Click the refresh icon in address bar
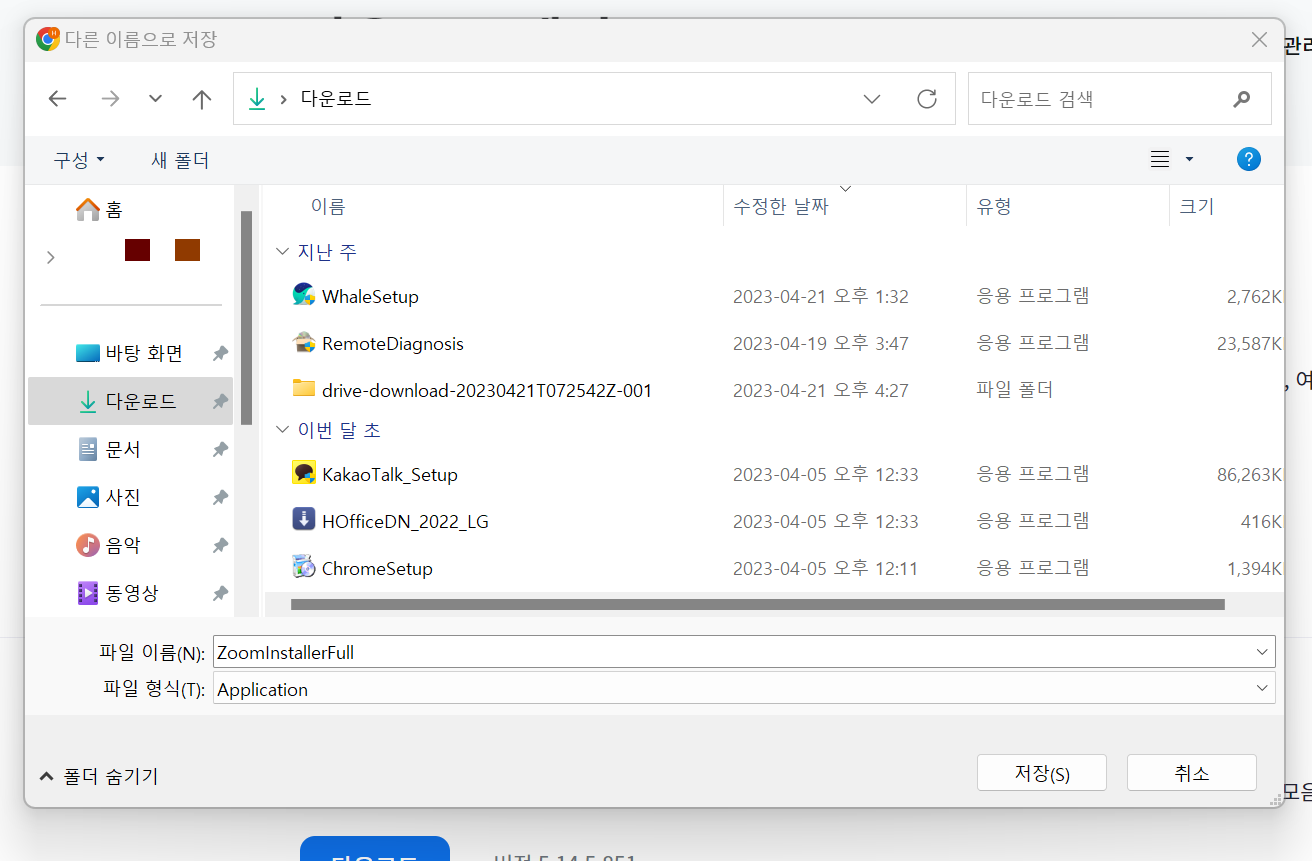This screenshot has width=1312, height=861. click(926, 98)
